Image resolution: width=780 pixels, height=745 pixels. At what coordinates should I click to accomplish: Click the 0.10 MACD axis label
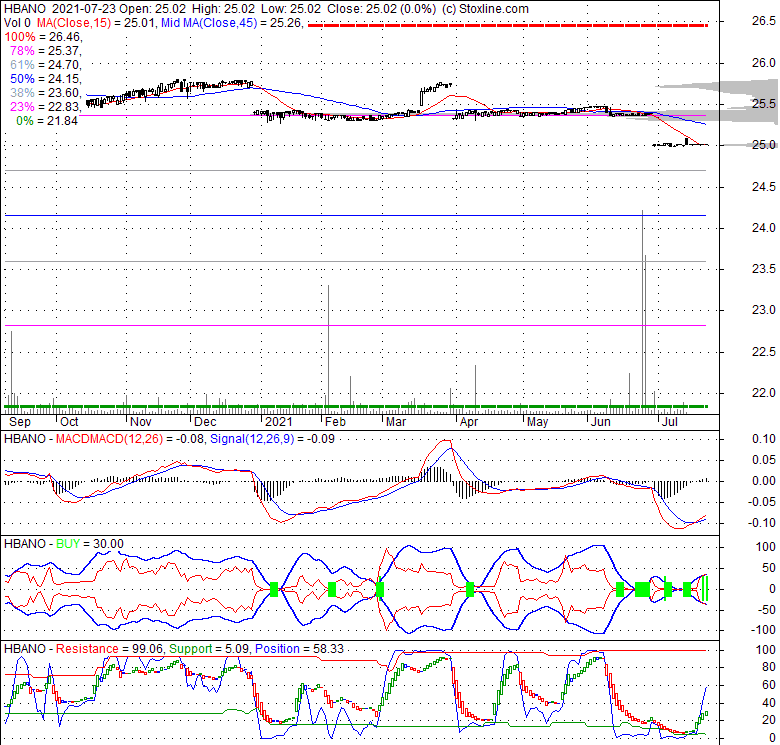764,439
